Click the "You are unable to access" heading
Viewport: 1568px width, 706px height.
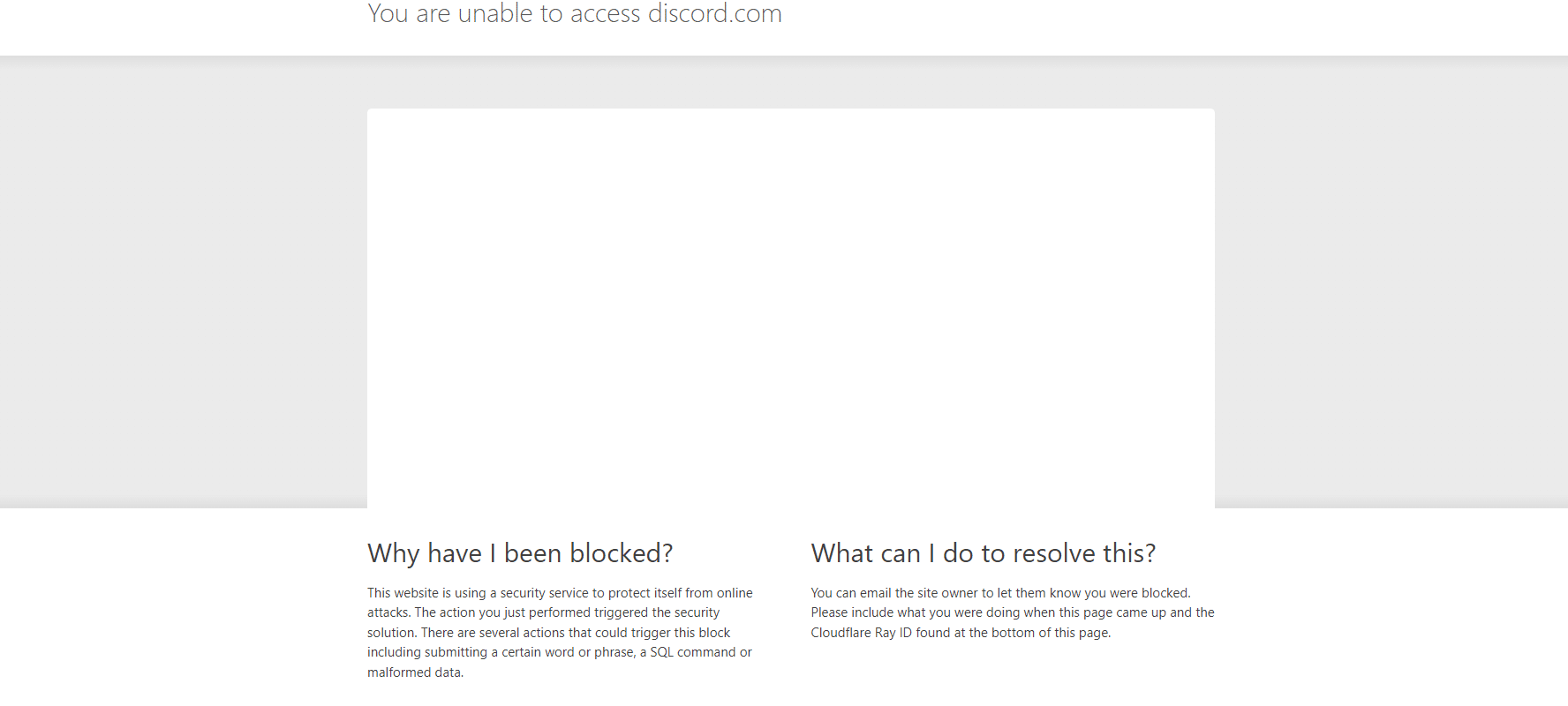pos(503,14)
